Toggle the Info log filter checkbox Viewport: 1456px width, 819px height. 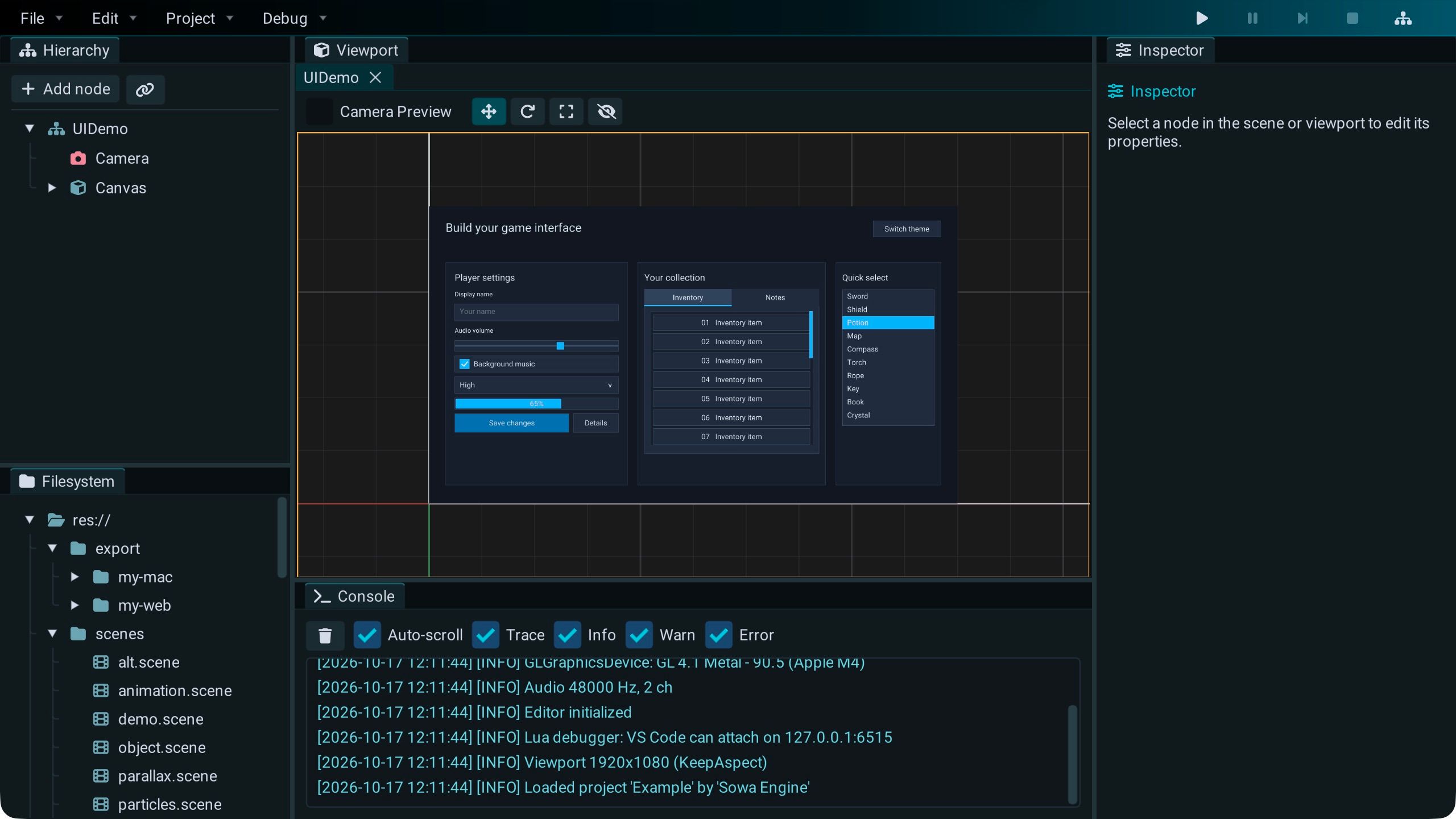pos(567,635)
